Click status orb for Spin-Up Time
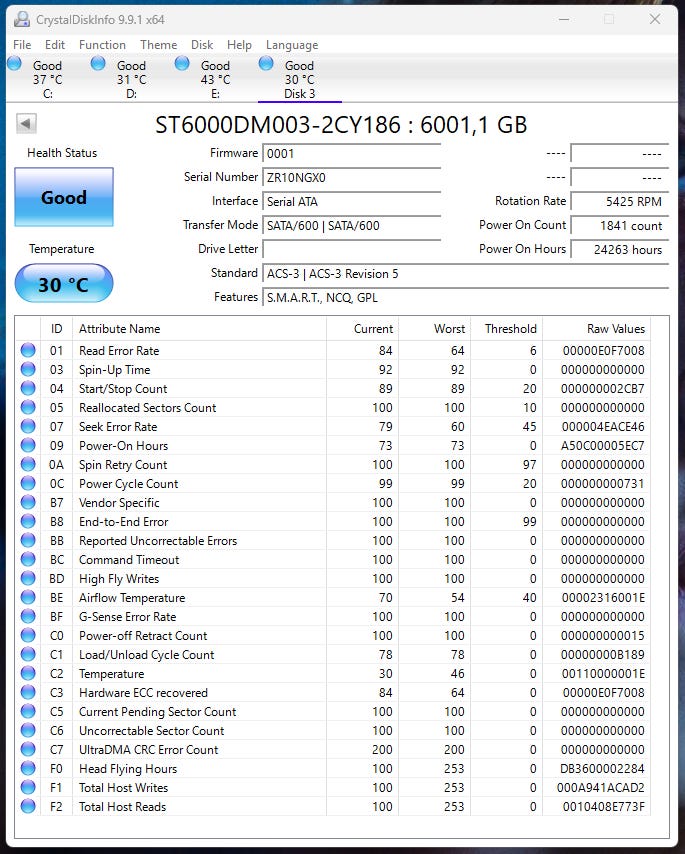This screenshot has width=685, height=854. point(28,369)
